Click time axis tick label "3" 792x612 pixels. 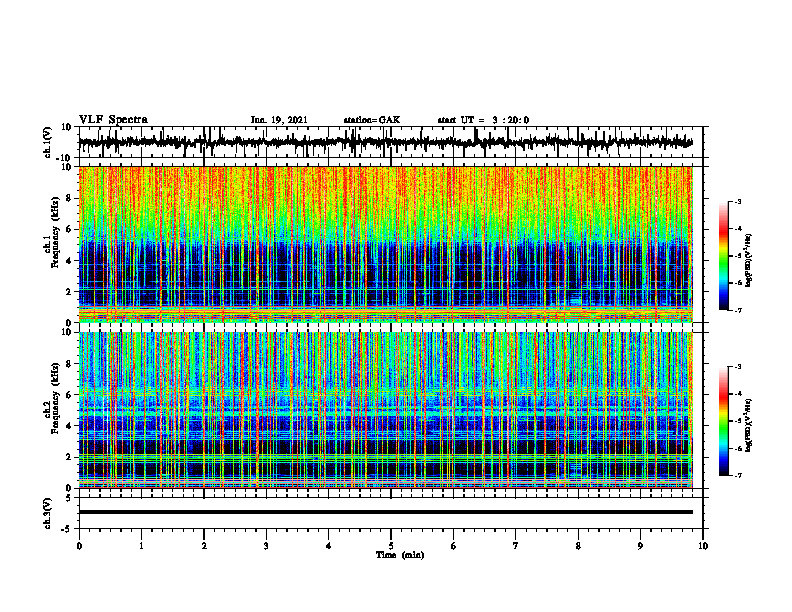click(266, 546)
